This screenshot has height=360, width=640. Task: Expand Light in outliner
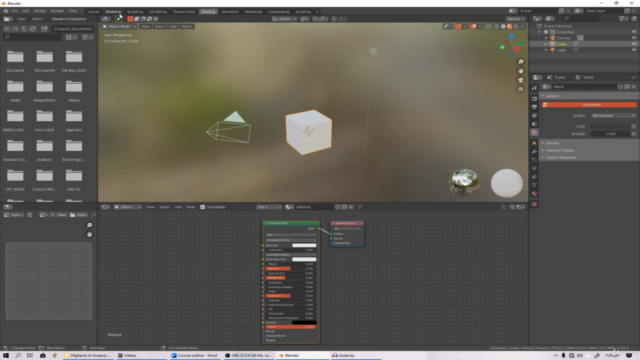546,50
